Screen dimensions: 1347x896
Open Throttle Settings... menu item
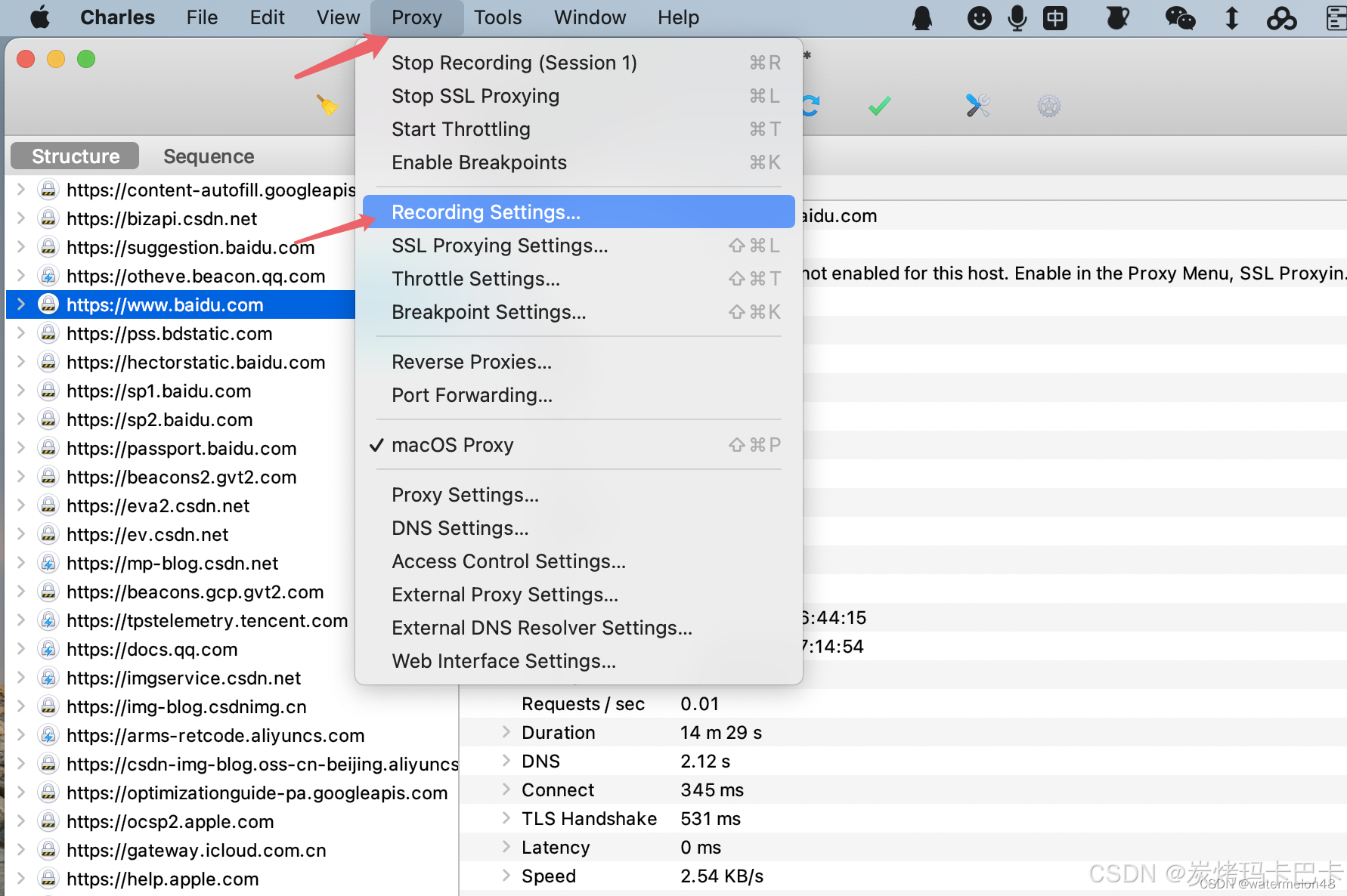[x=578, y=279]
